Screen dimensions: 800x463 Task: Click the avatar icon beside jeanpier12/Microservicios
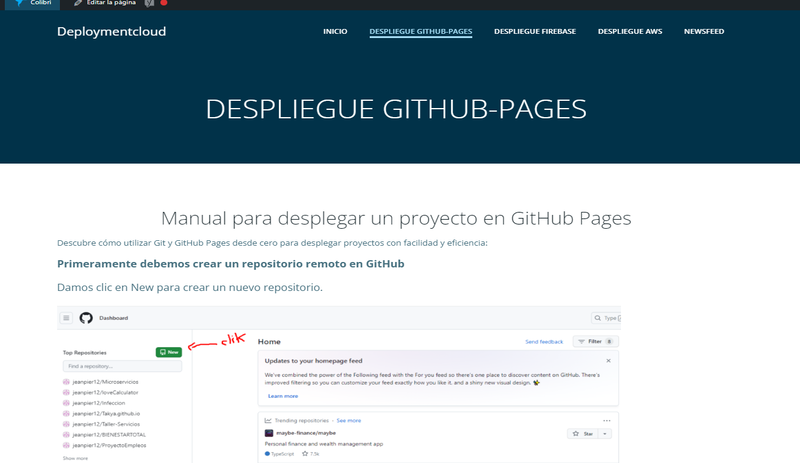point(66,382)
